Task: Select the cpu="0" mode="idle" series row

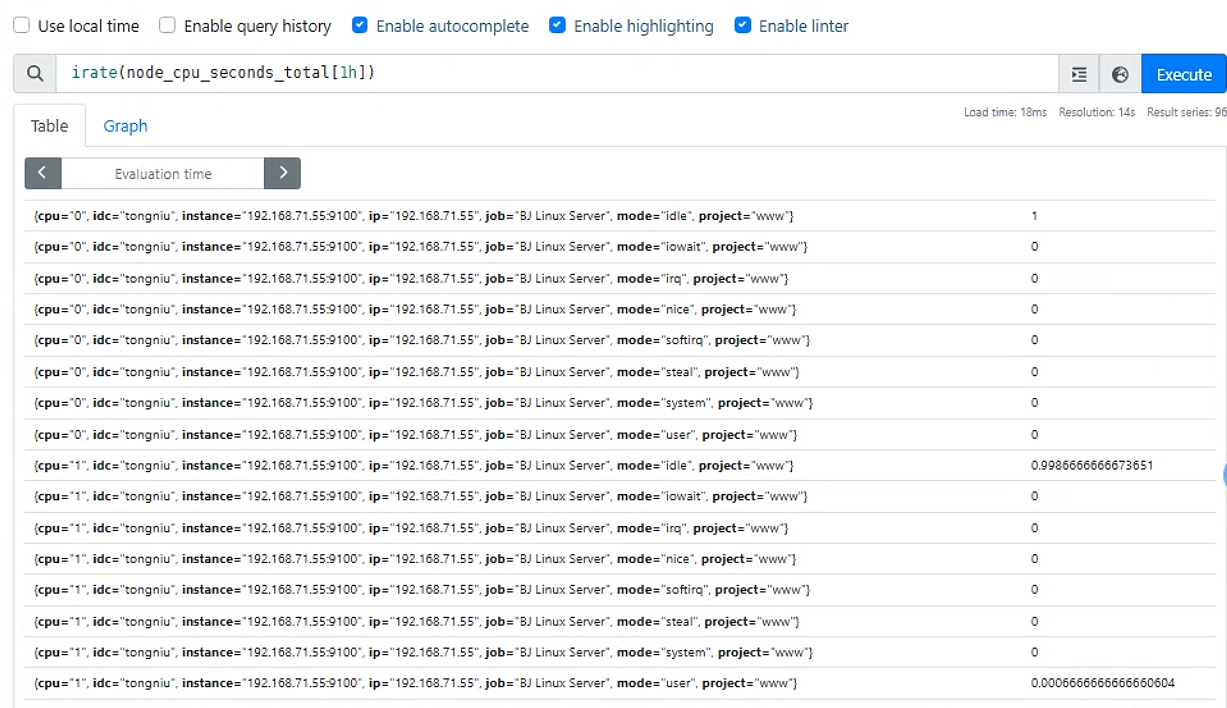Action: point(620,216)
